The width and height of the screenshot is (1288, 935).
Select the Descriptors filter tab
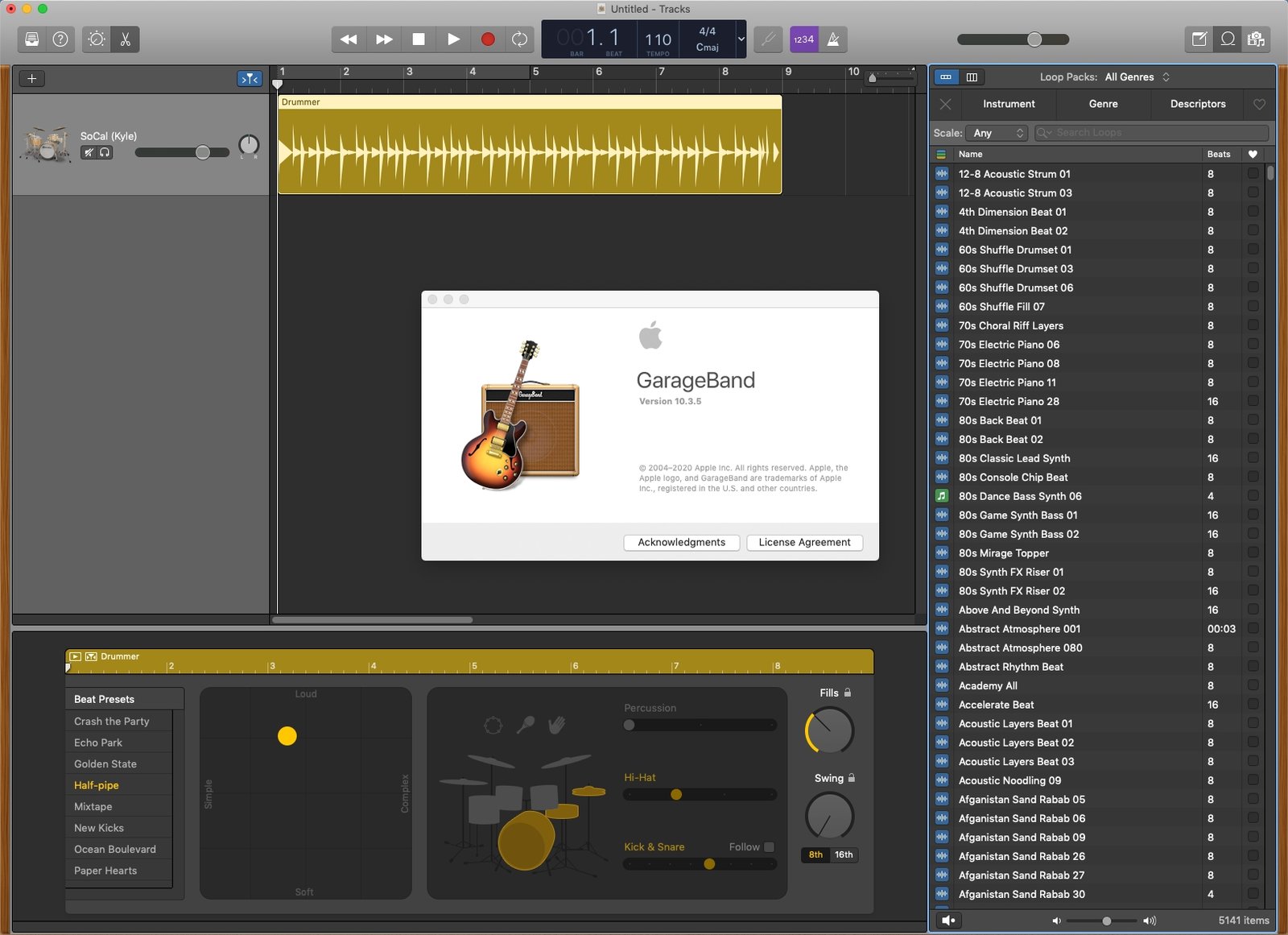(1198, 104)
